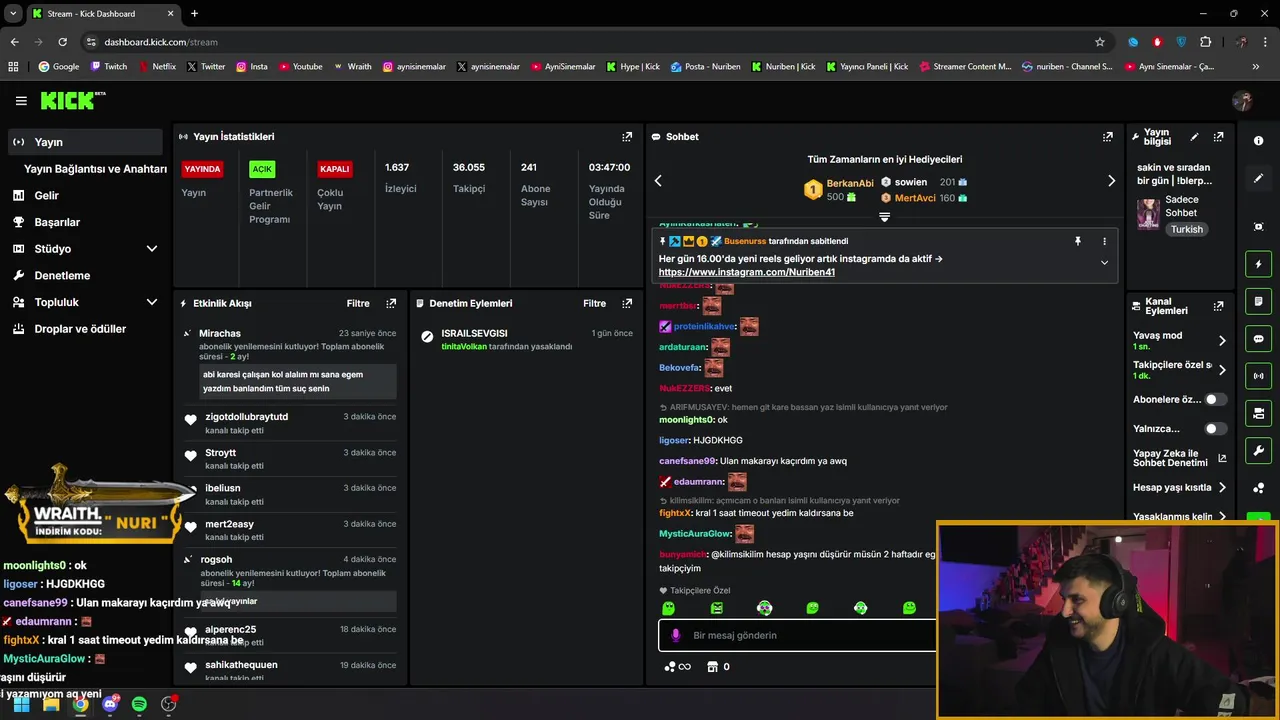Viewport: 1280px width, 720px height.
Task: Open File Explorer from the taskbar
Action: click(x=51, y=704)
